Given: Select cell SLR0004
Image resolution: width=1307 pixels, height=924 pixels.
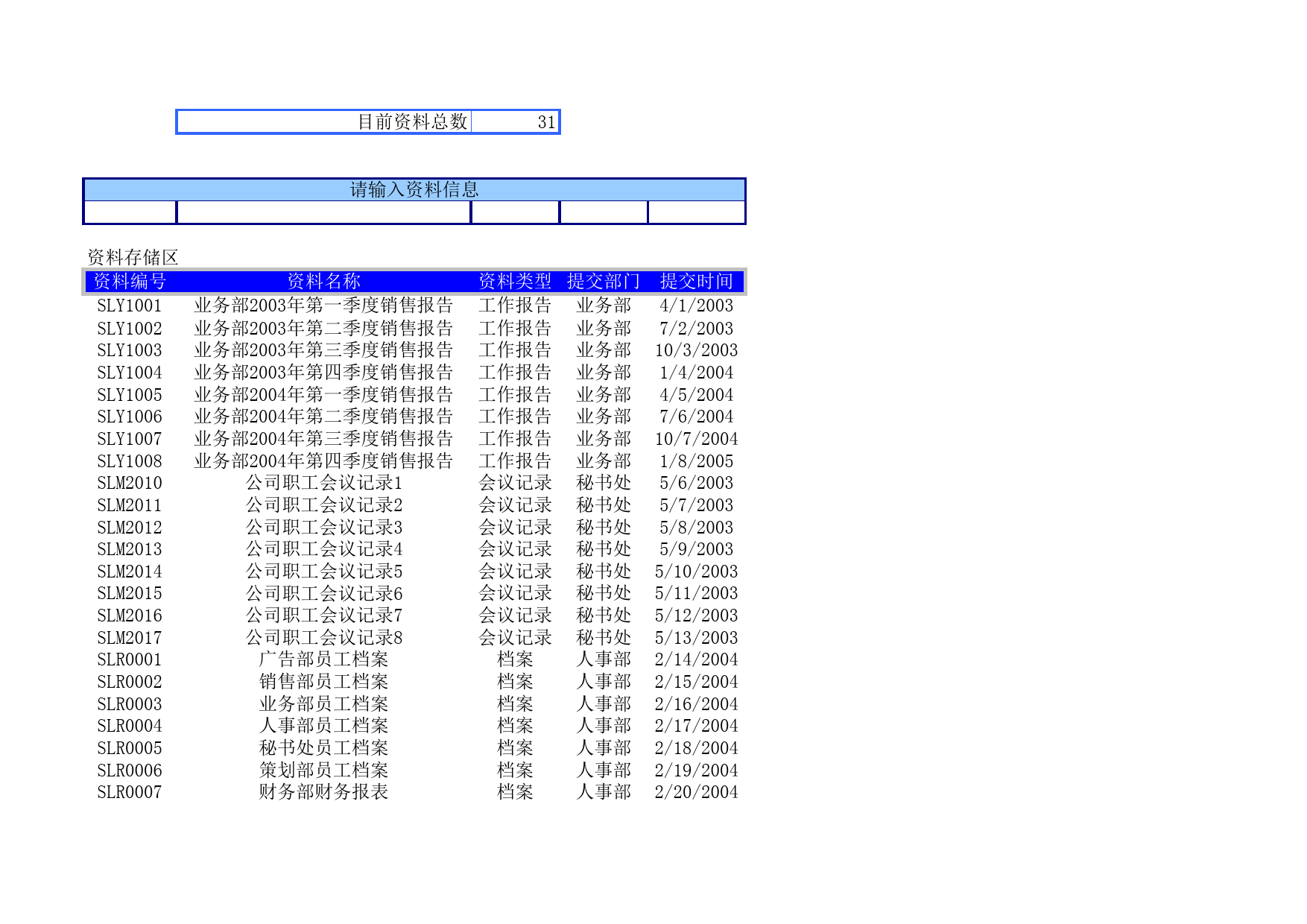Looking at the screenshot, I should coord(130,726).
